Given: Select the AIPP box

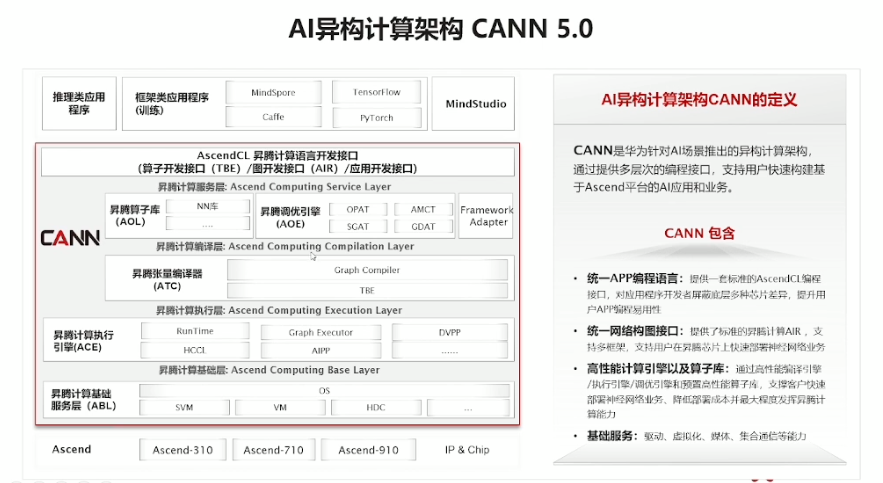Looking at the screenshot, I should coord(320,351).
